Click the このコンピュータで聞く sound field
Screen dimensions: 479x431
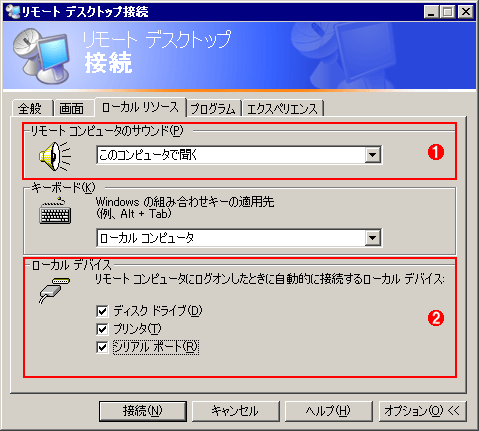click(239, 155)
